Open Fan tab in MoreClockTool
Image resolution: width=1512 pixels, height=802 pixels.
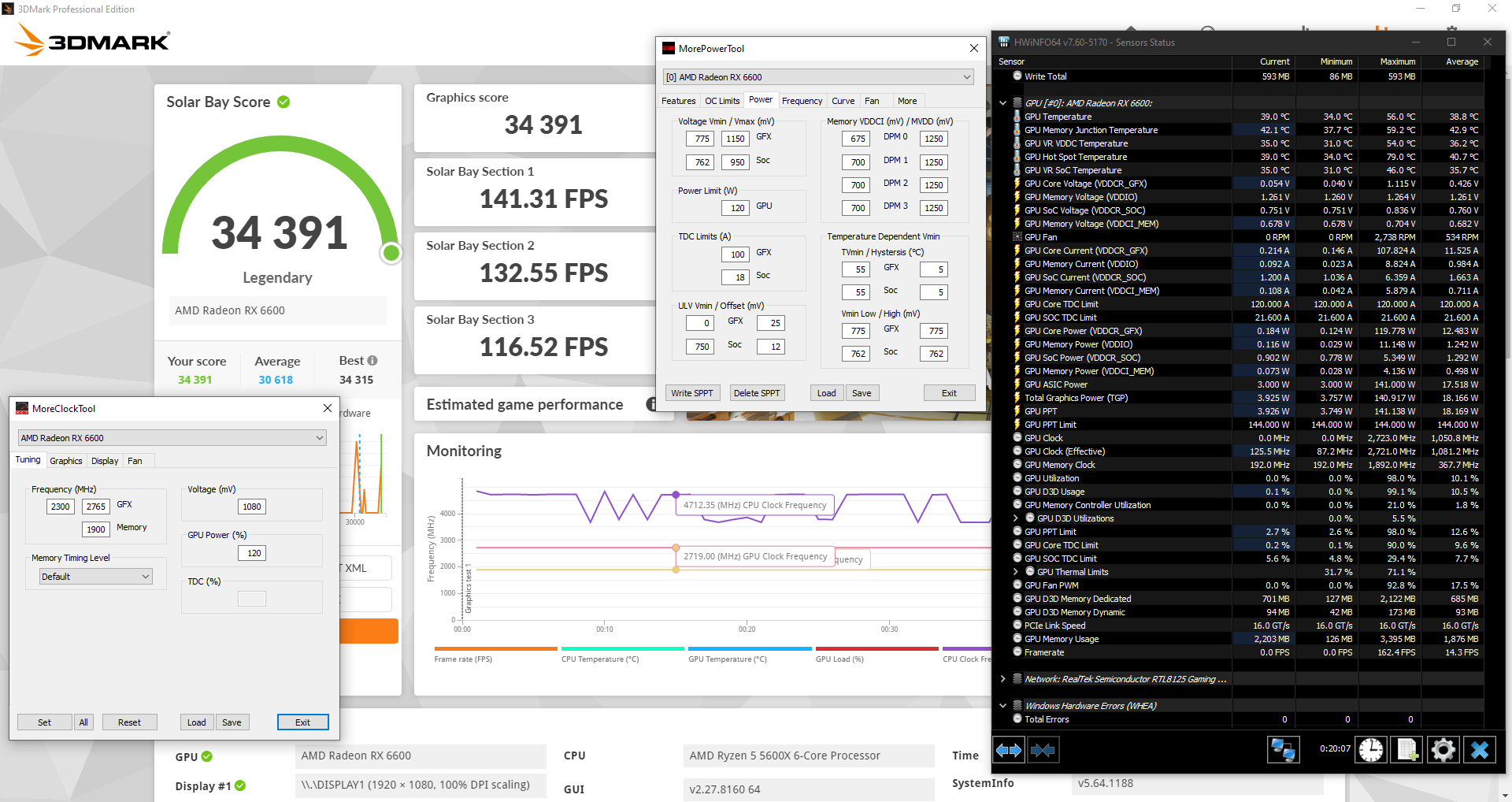pos(135,461)
